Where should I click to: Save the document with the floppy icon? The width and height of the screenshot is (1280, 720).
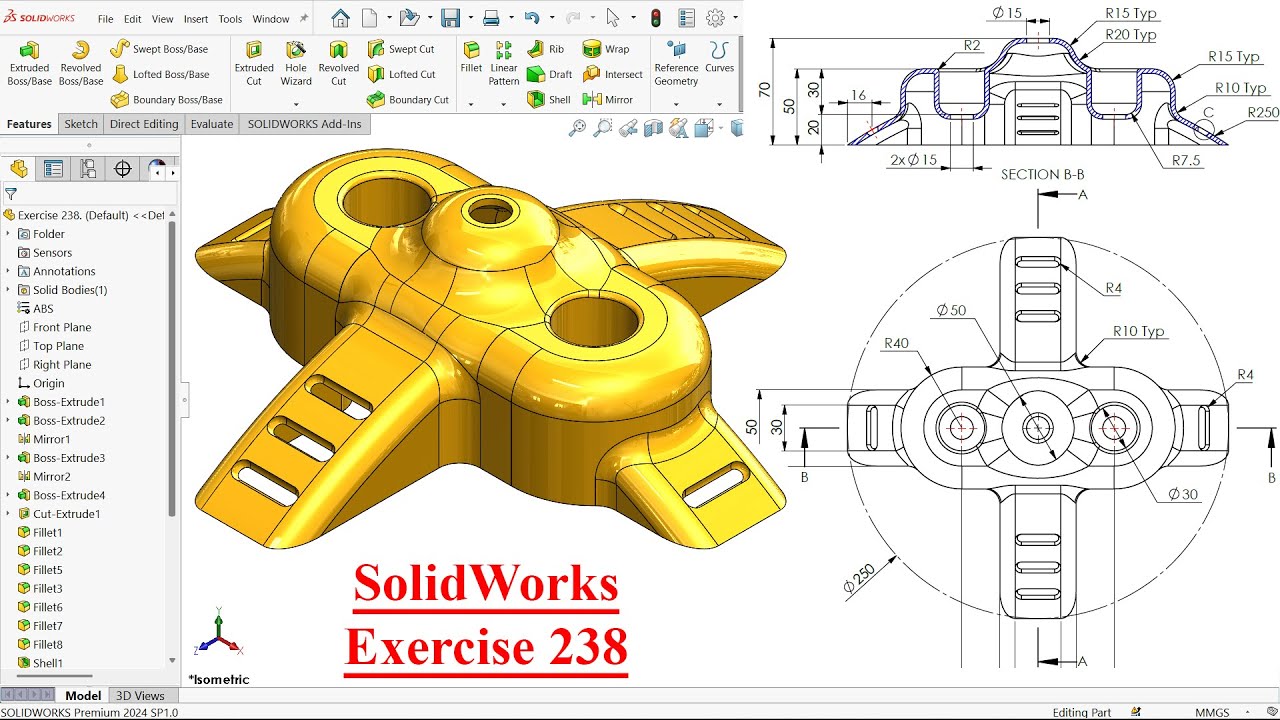(450, 18)
